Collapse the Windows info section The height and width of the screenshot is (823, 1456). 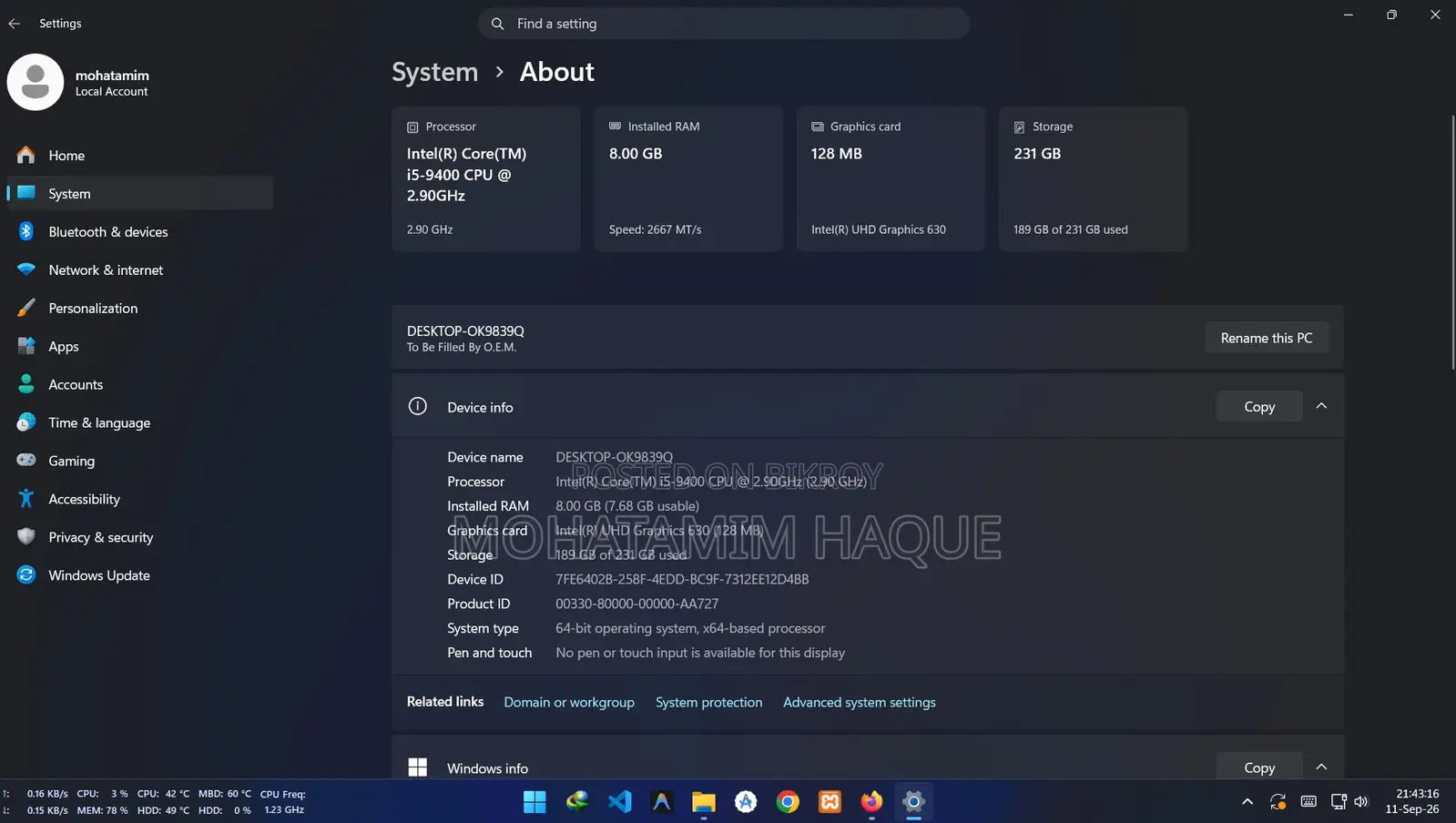click(1321, 767)
